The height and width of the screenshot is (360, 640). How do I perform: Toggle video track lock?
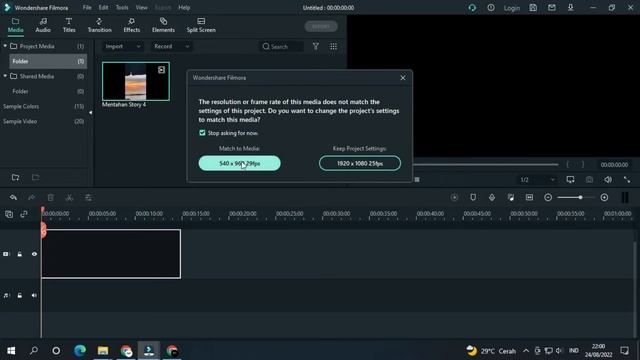[20, 254]
